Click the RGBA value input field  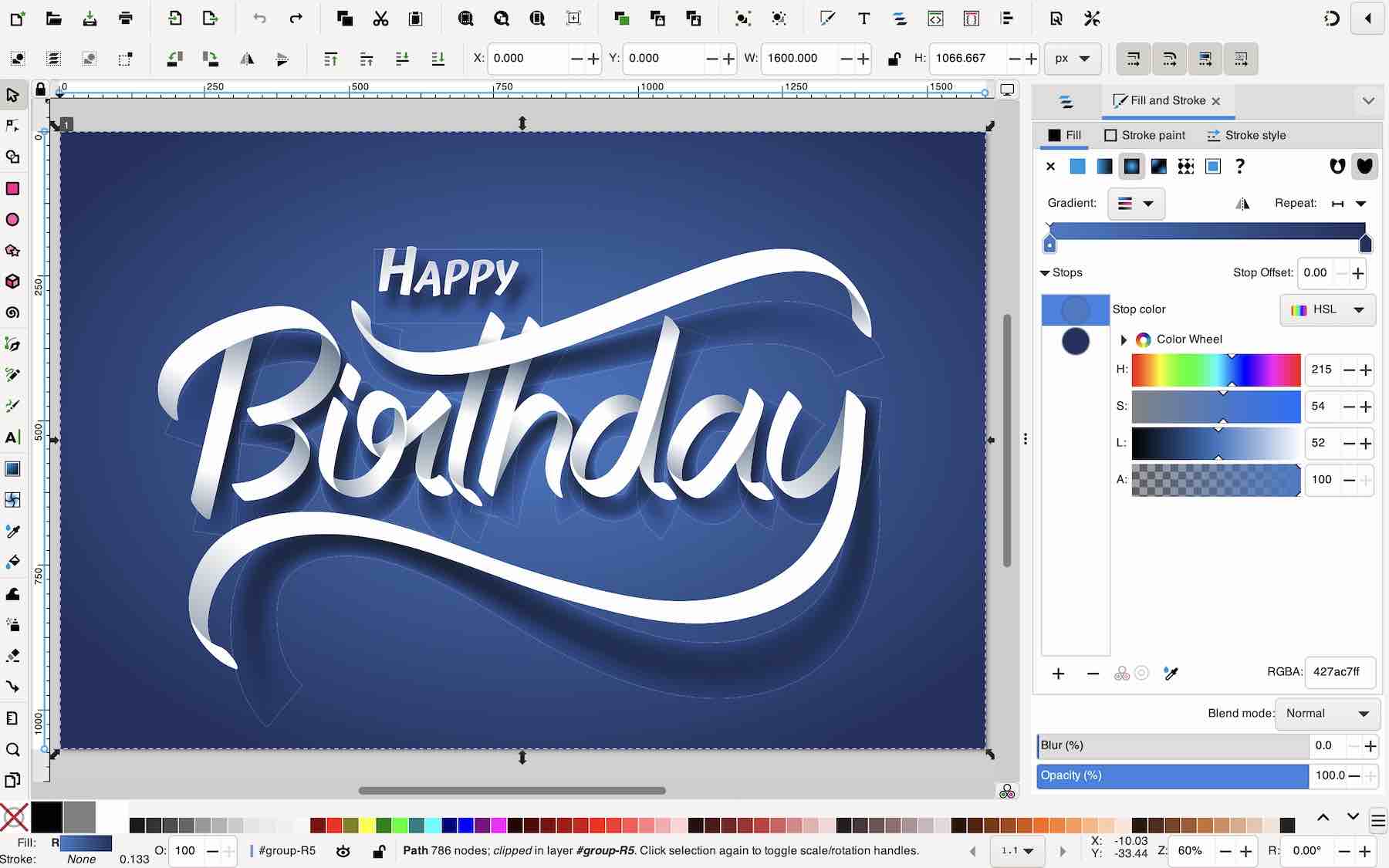pos(1340,672)
